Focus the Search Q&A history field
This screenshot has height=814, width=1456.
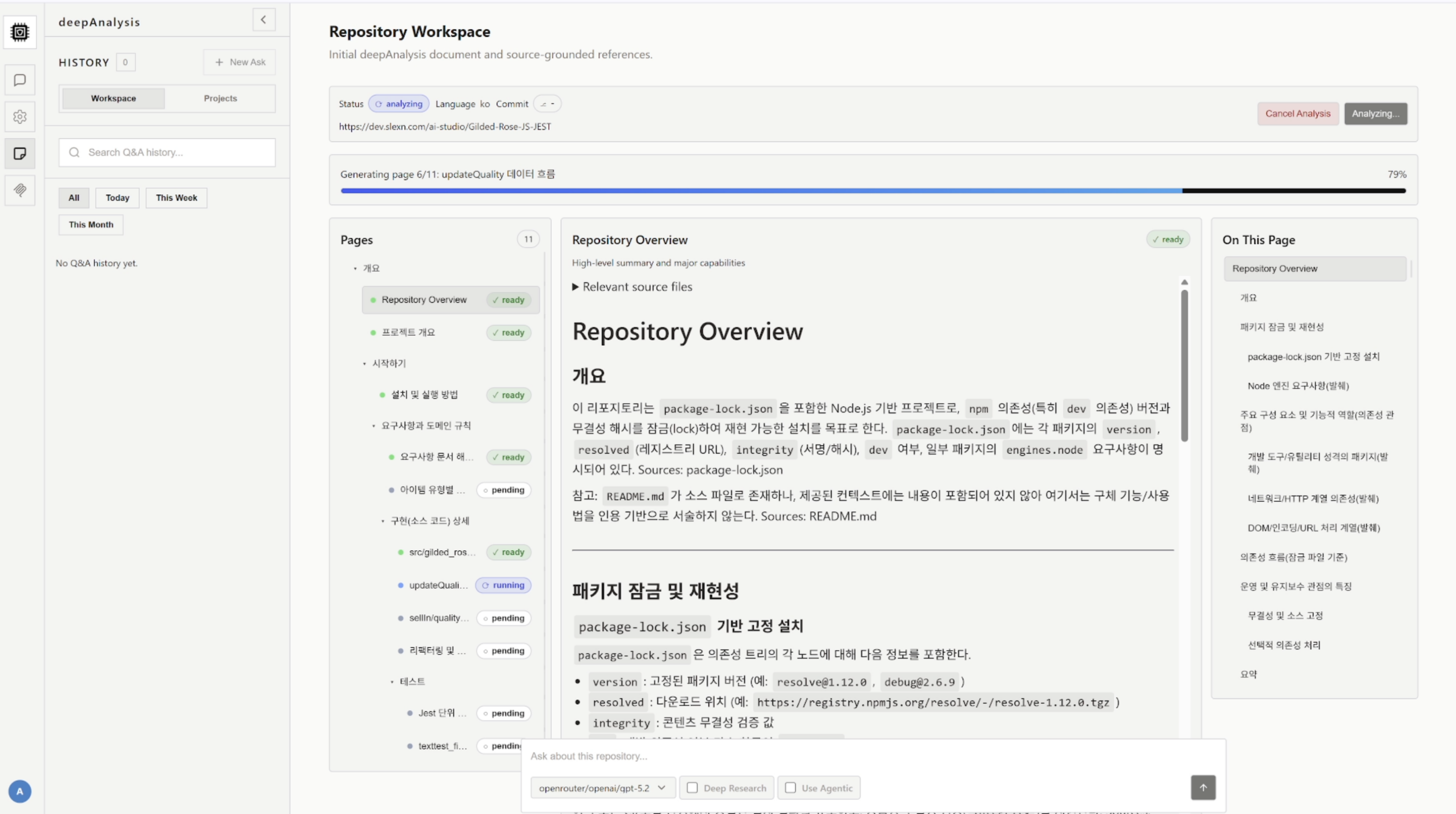167,153
